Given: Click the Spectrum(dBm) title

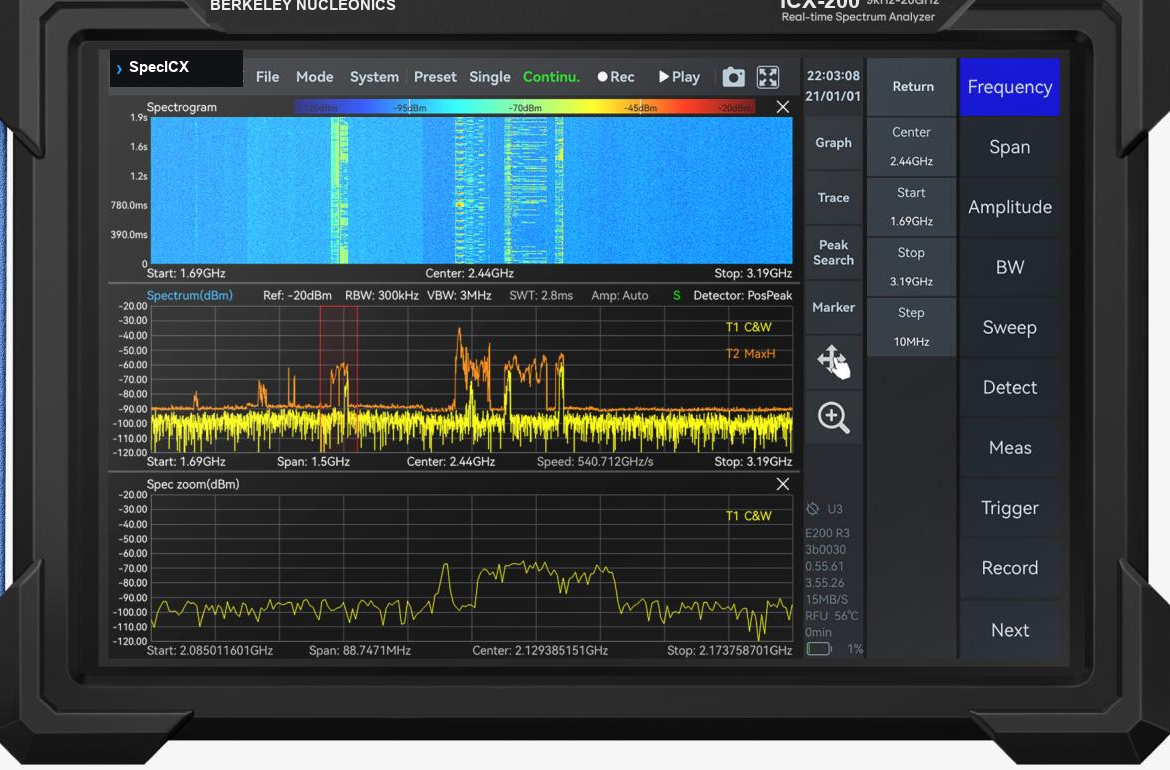Looking at the screenshot, I should pyautogui.click(x=190, y=295).
